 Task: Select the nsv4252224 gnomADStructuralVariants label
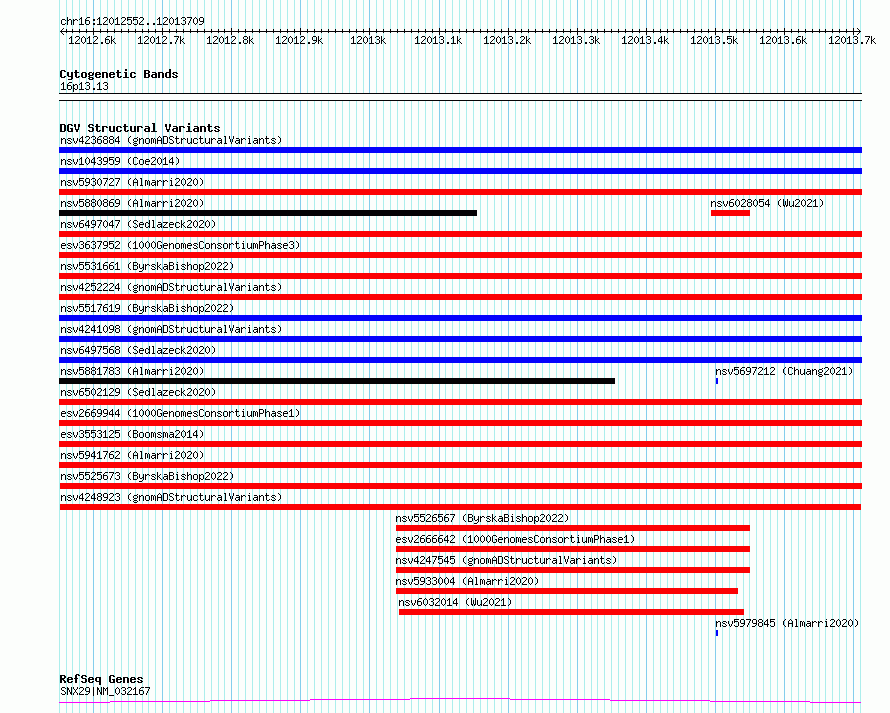pos(171,287)
